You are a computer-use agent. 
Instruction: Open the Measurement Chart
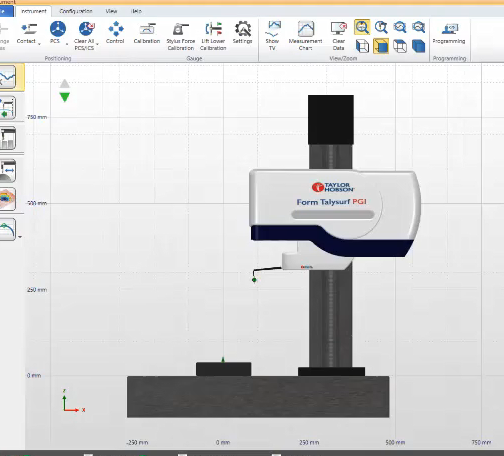click(x=306, y=35)
